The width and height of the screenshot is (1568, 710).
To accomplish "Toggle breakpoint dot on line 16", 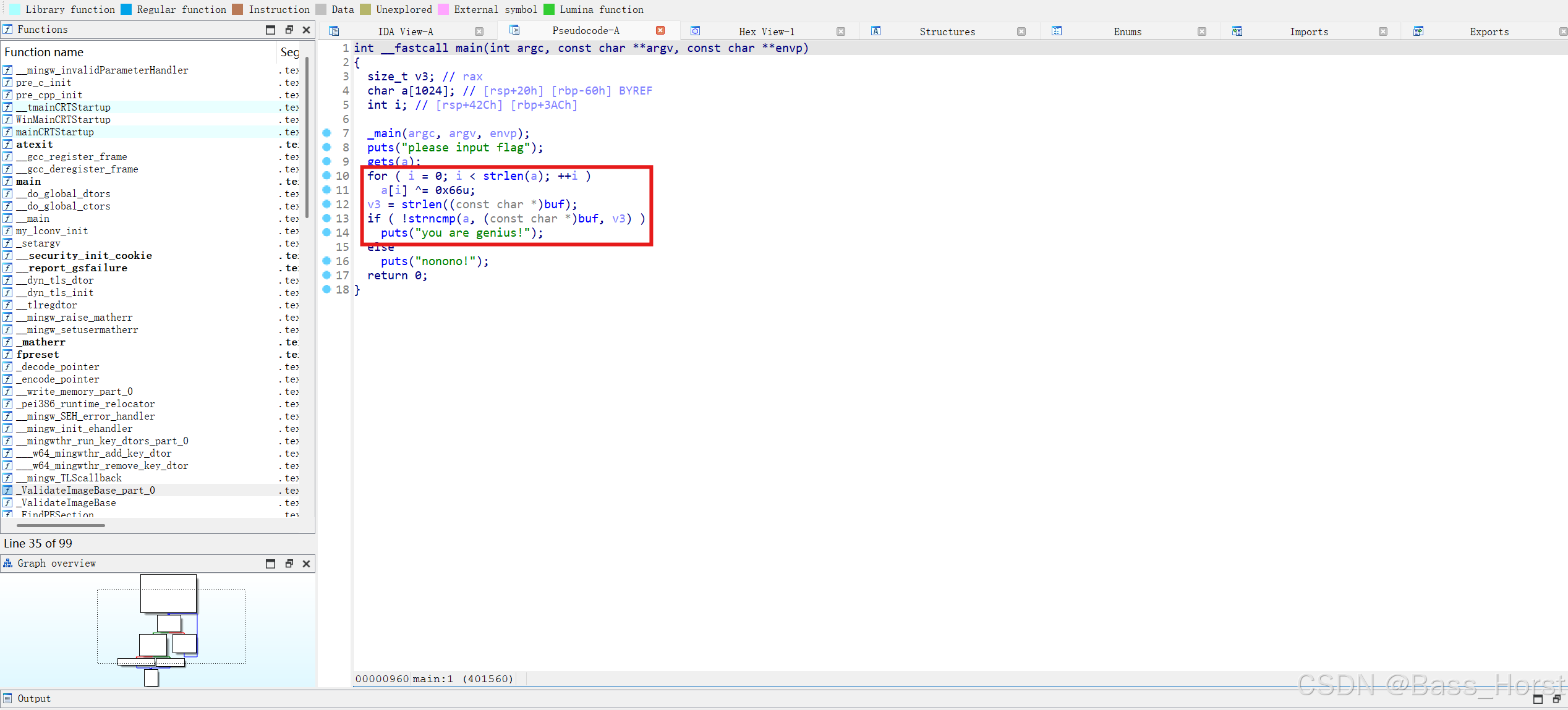I will (327, 261).
